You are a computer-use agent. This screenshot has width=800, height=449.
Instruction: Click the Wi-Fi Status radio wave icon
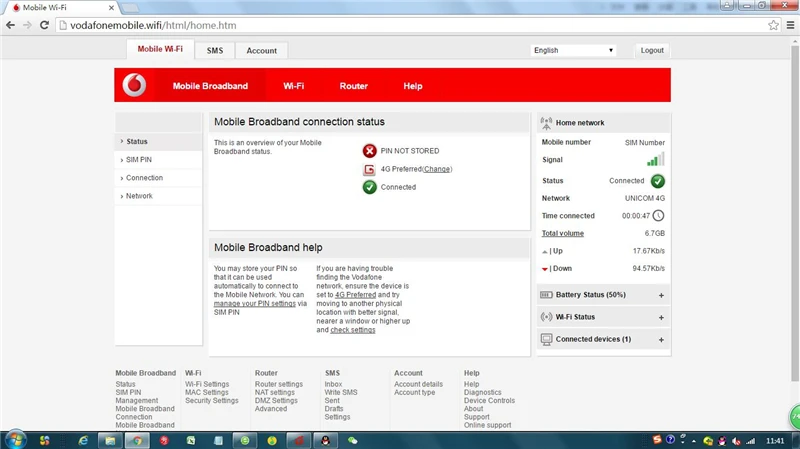(546, 317)
